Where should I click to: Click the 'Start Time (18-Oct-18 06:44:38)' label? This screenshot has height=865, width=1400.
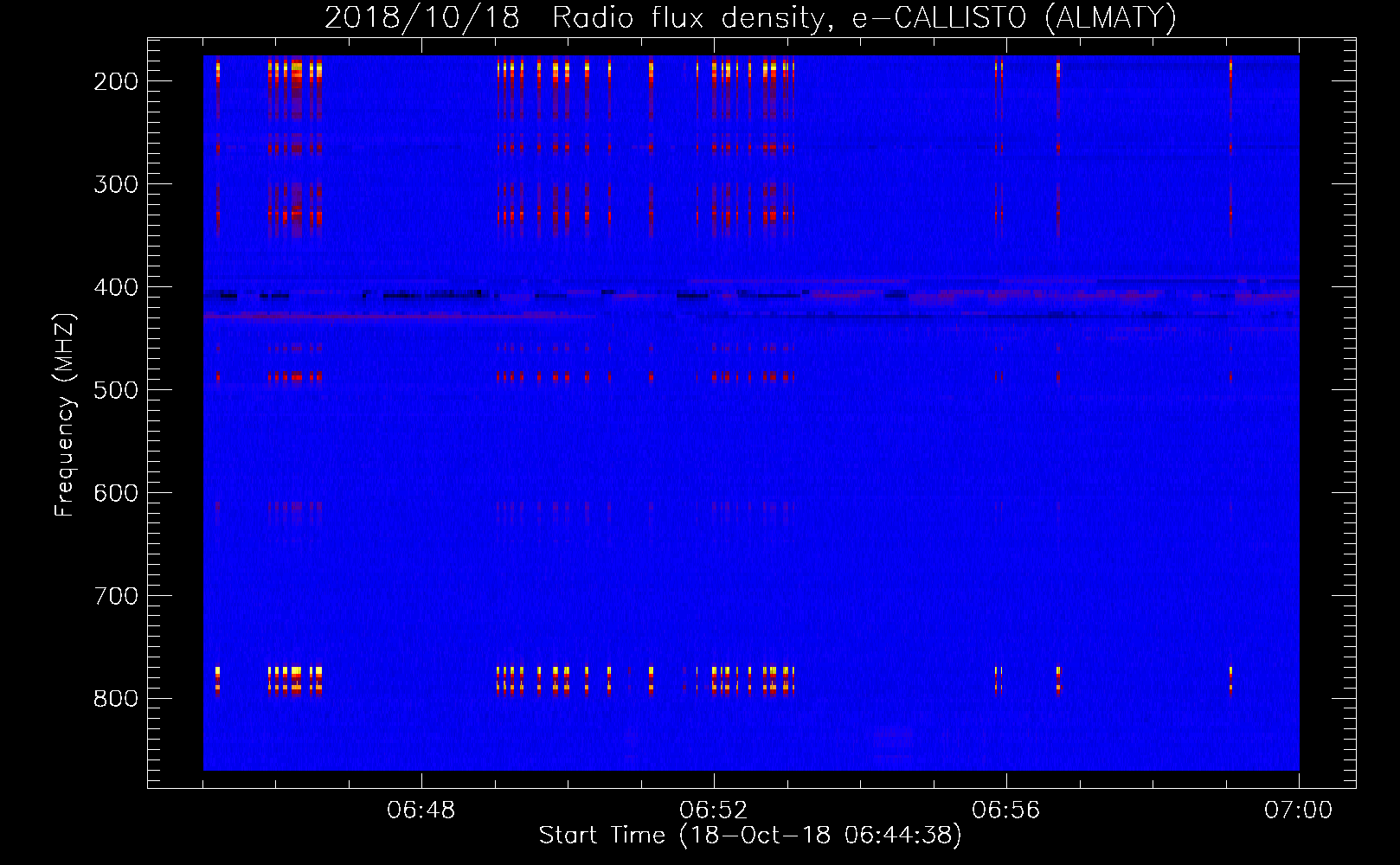(x=750, y=836)
